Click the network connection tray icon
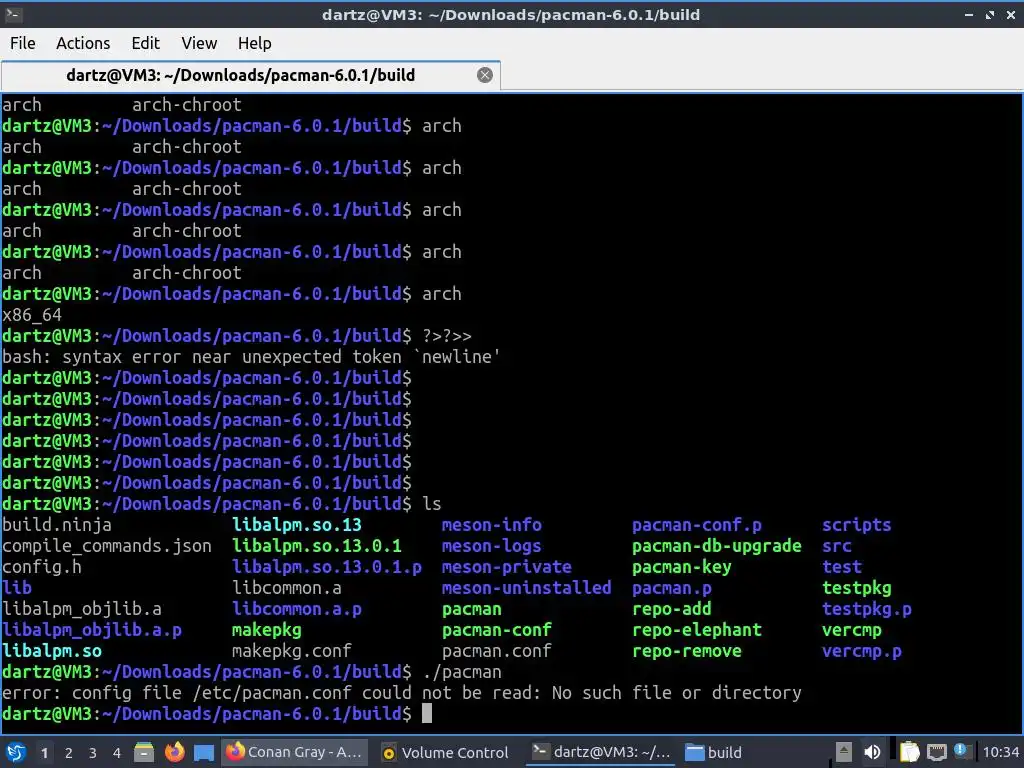The height and width of the screenshot is (768, 1024). (936, 753)
